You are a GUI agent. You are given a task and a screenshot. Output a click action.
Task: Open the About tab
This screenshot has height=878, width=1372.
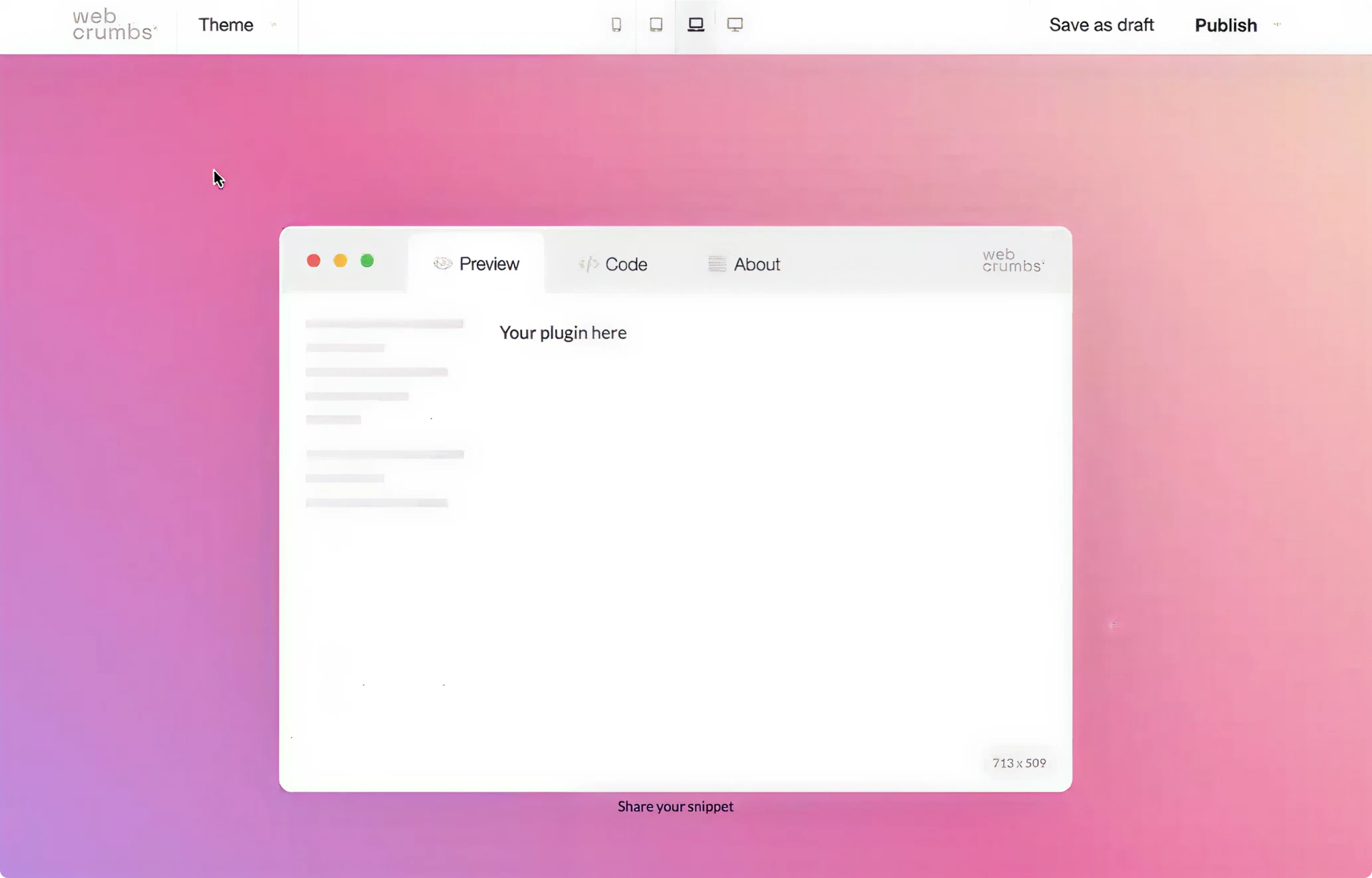pos(757,263)
